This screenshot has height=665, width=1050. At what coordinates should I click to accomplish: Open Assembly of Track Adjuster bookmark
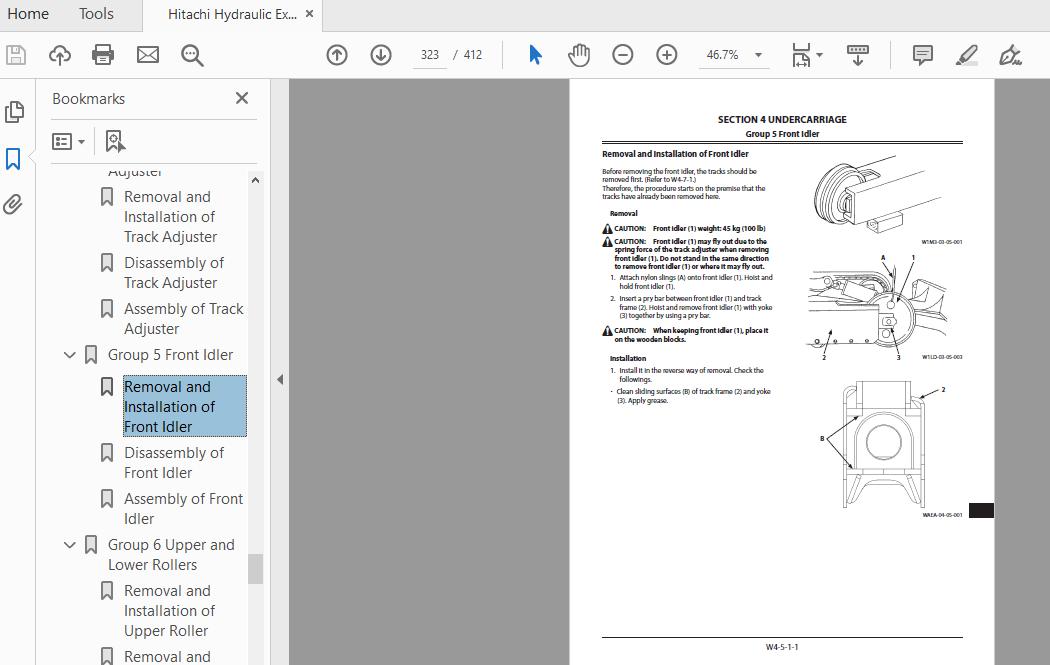pyautogui.click(x=183, y=319)
